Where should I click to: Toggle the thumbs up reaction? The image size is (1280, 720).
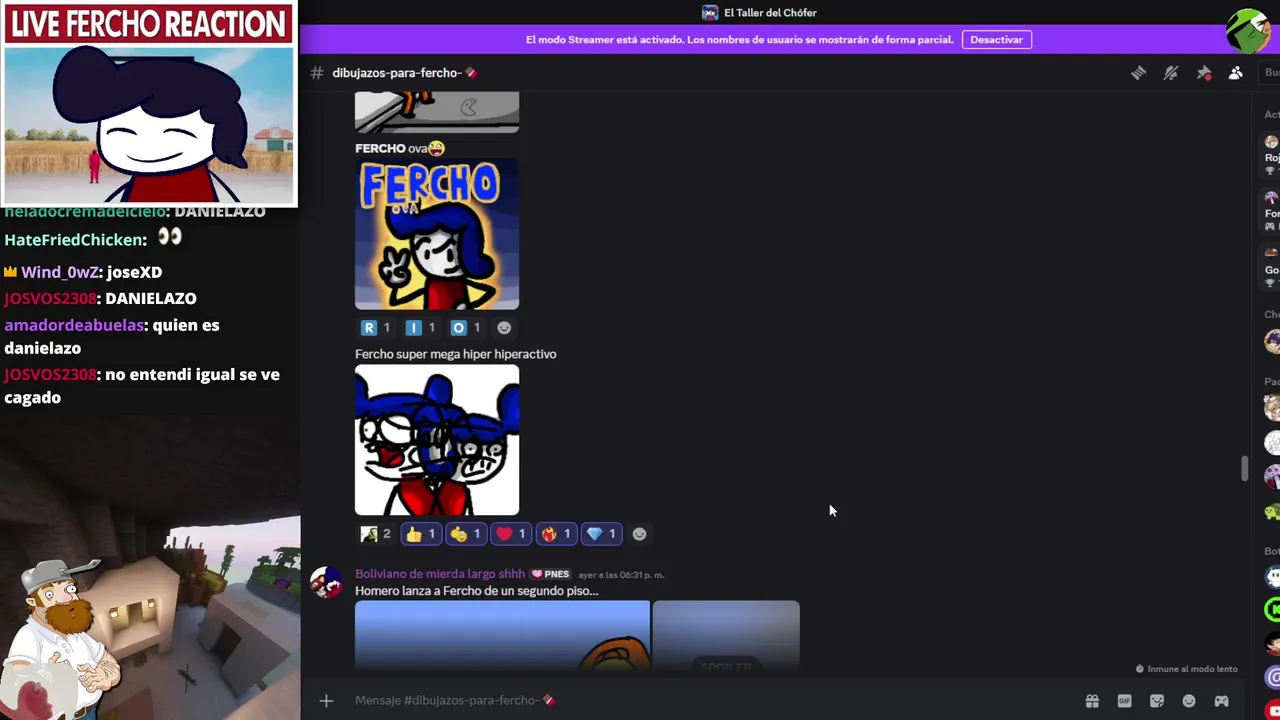coord(421,534)
